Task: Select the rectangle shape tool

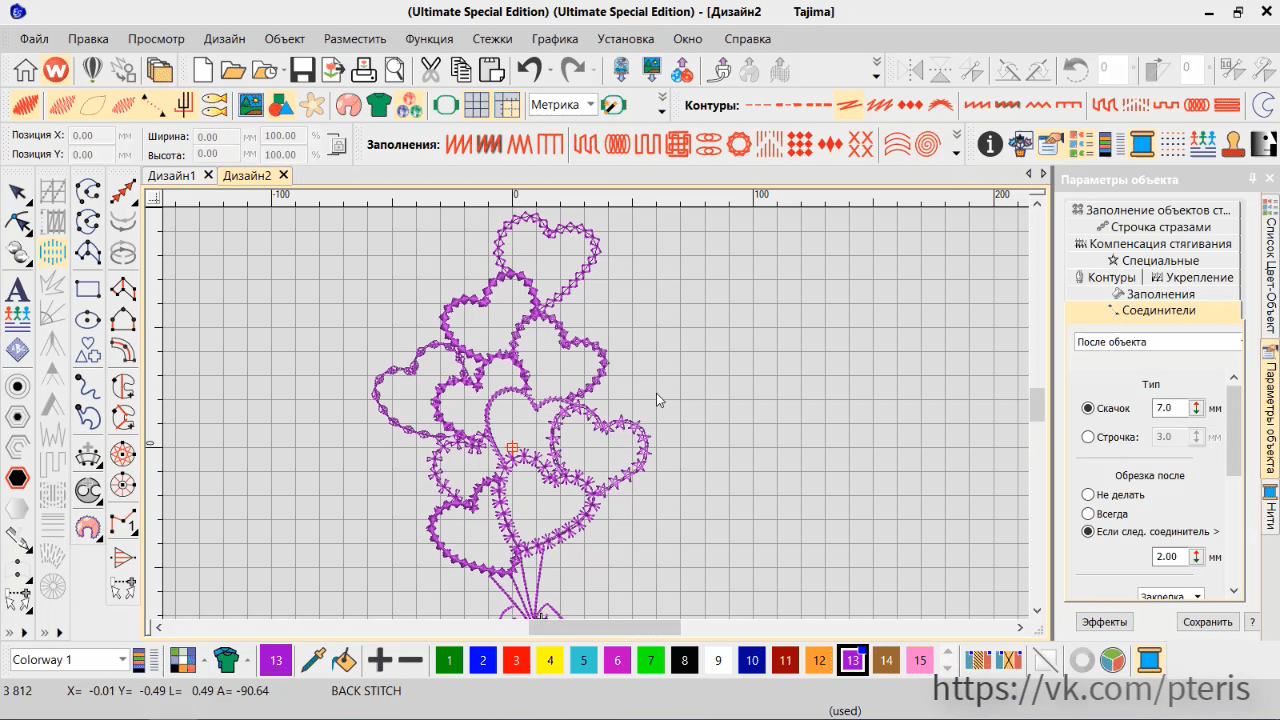Action: [88, 290]
